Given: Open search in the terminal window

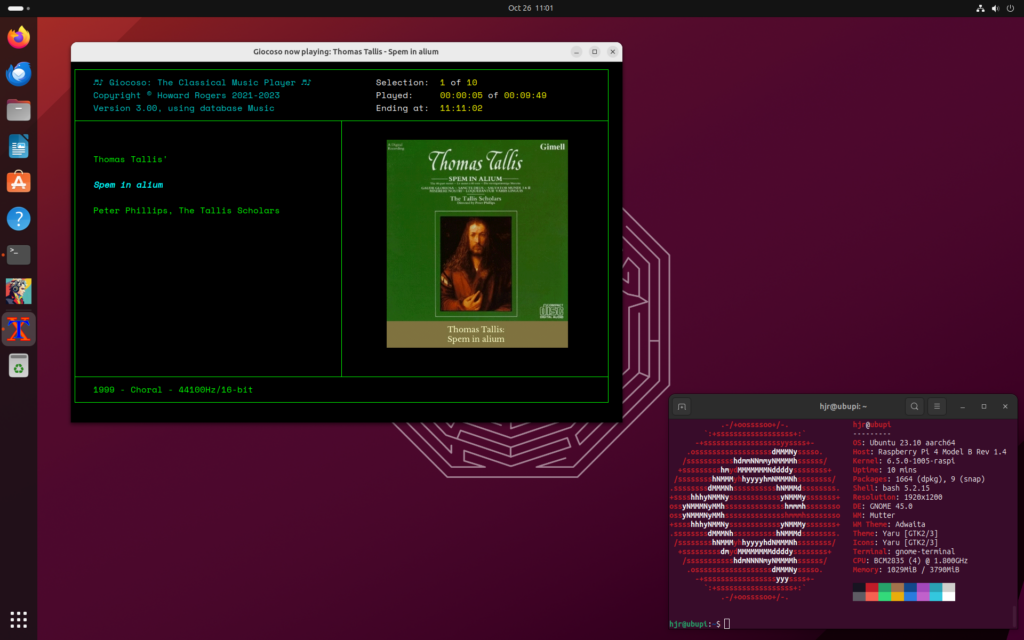Looking at the screenshot, I should [914, 406].
